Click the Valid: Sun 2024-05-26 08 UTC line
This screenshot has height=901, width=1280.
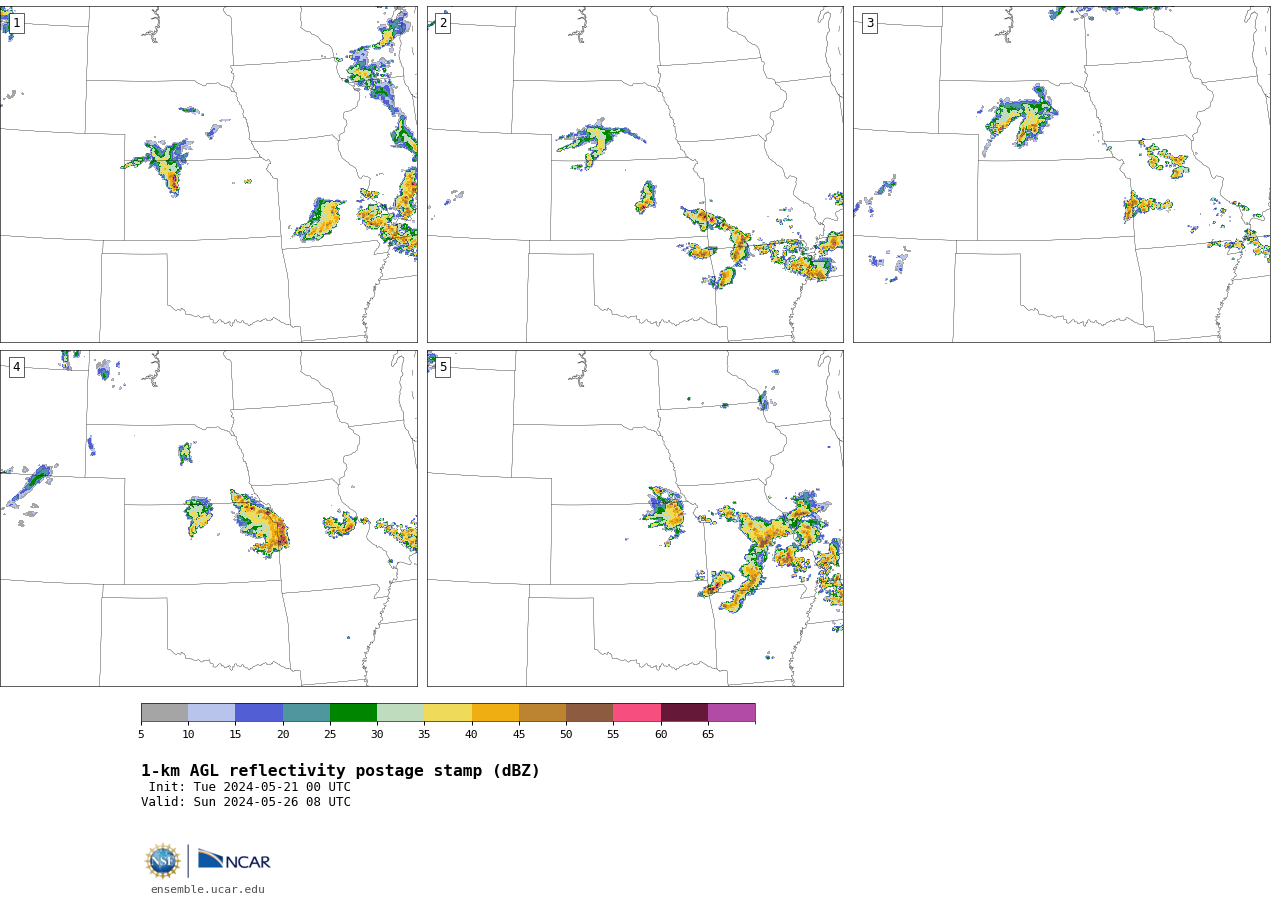pos(246,802)
